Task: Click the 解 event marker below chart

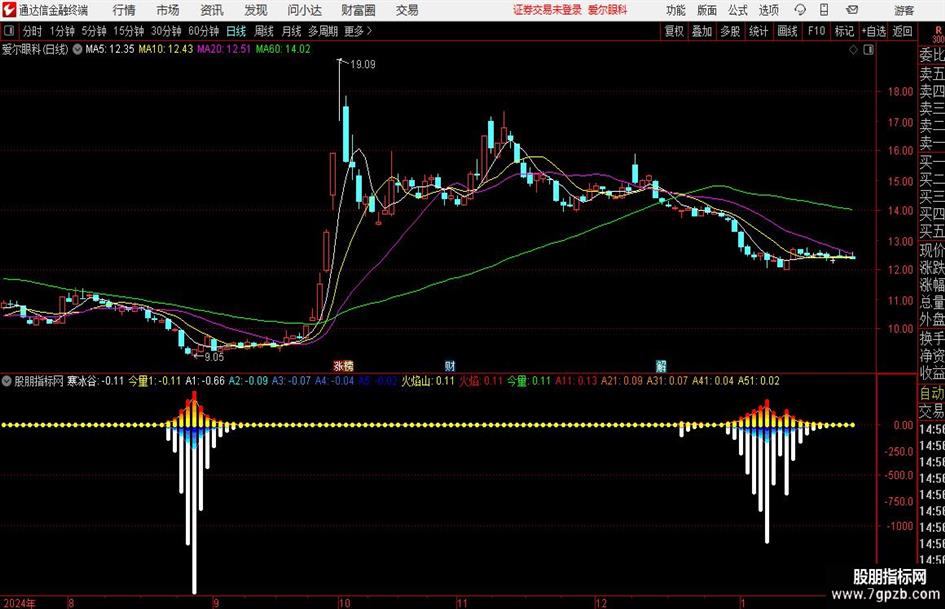Action: coord(661,365)
